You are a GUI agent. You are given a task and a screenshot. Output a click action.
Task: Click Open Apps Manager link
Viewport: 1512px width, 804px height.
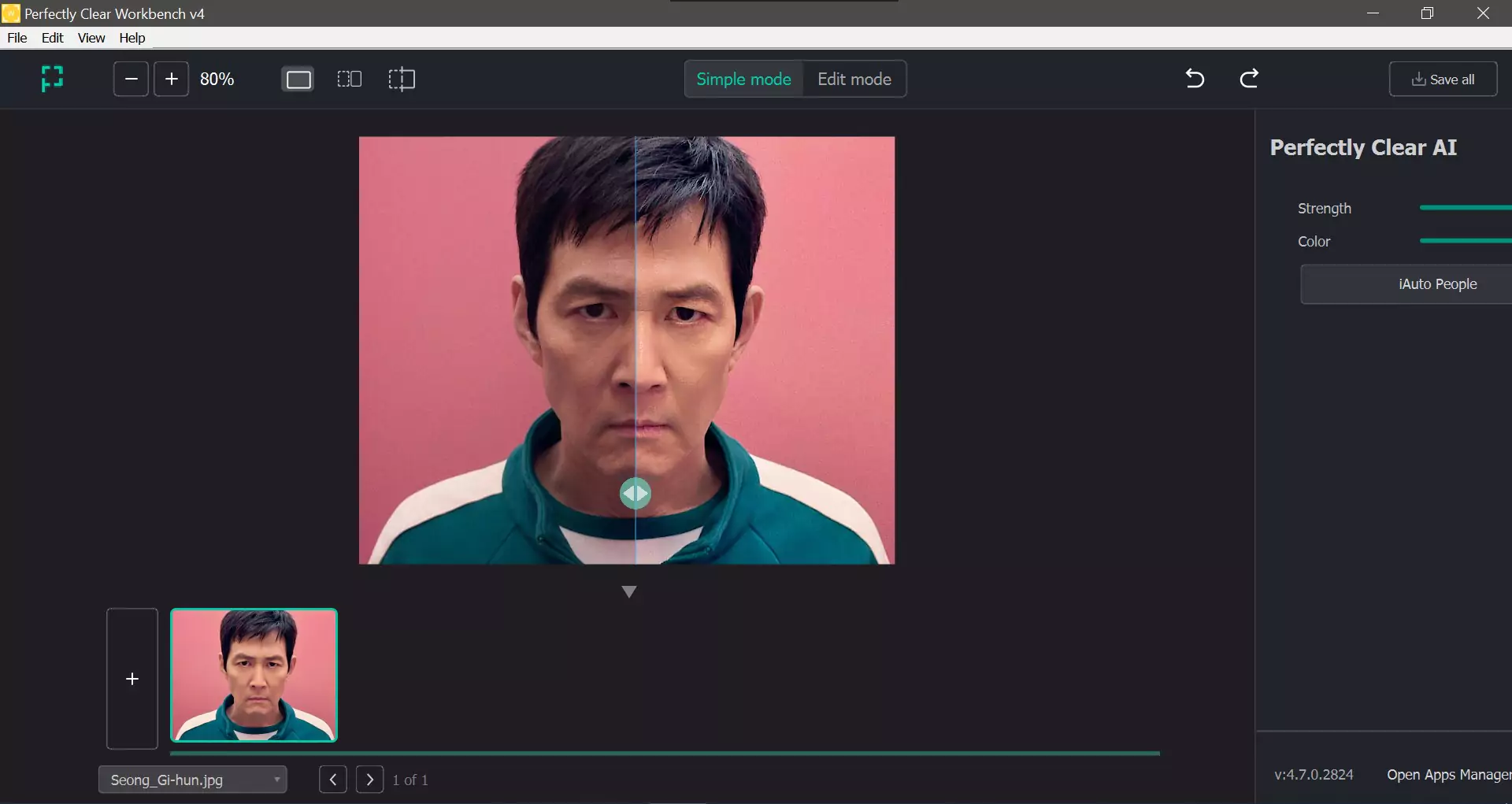1449,775
